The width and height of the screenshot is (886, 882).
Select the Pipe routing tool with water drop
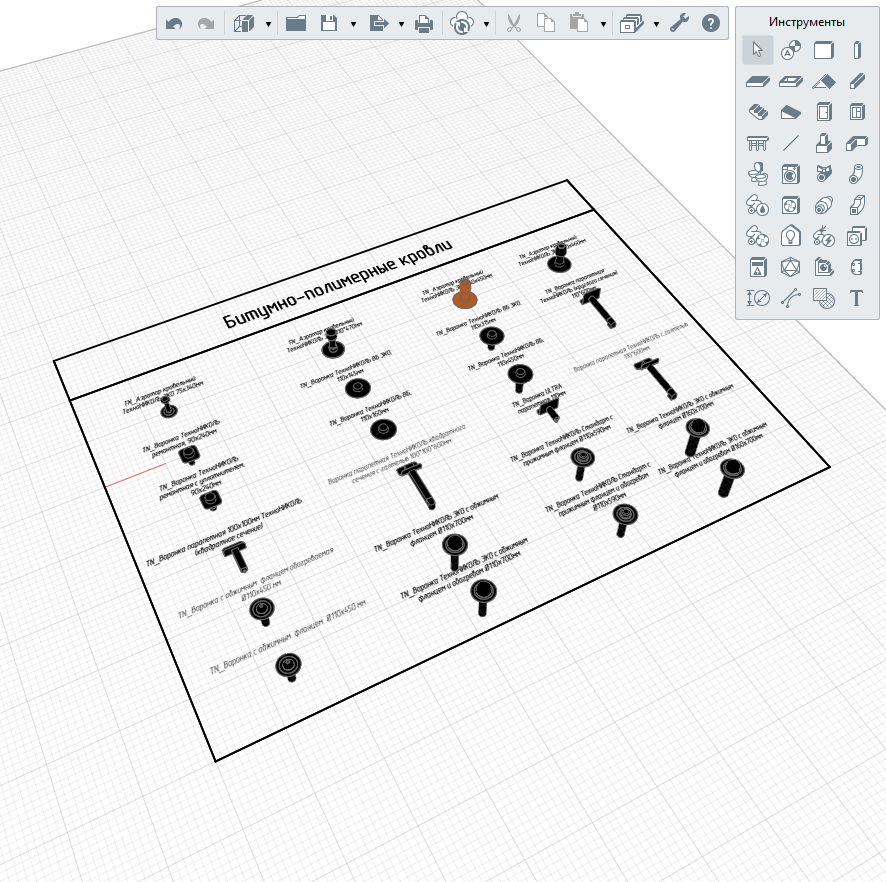click(x=757, y=205)
